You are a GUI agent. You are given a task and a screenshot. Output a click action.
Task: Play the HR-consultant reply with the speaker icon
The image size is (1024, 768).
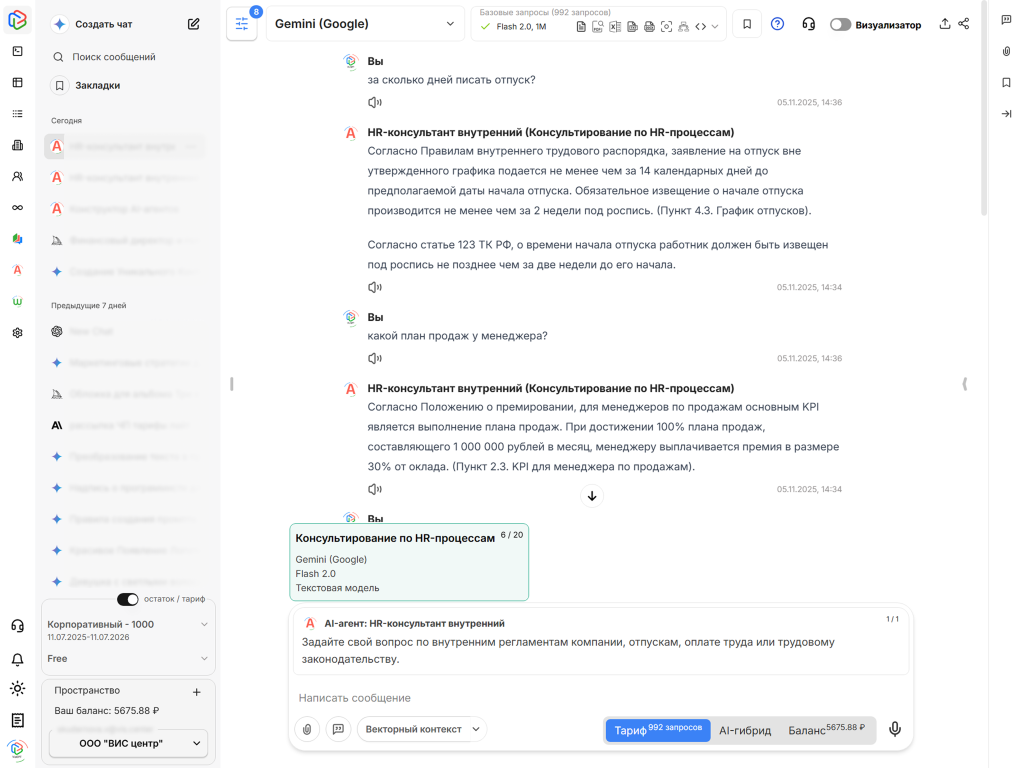pos(374,286)
